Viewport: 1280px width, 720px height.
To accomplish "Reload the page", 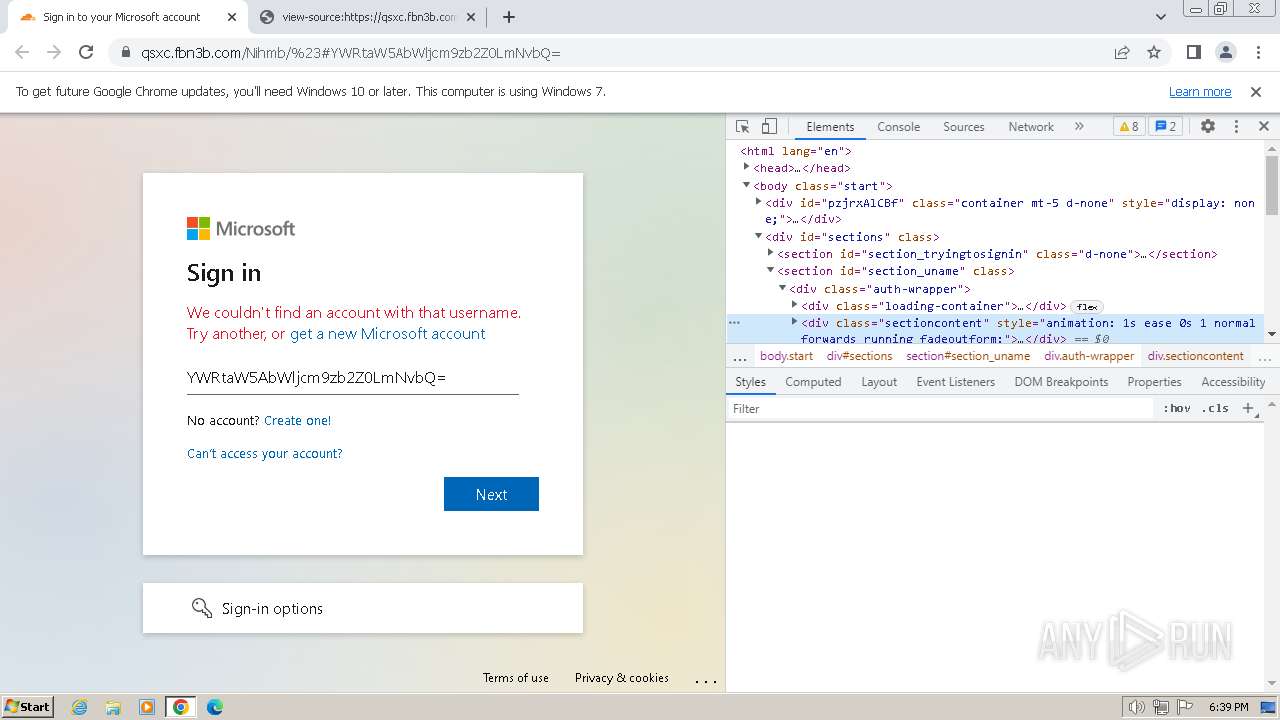I will tap(86, 53).
